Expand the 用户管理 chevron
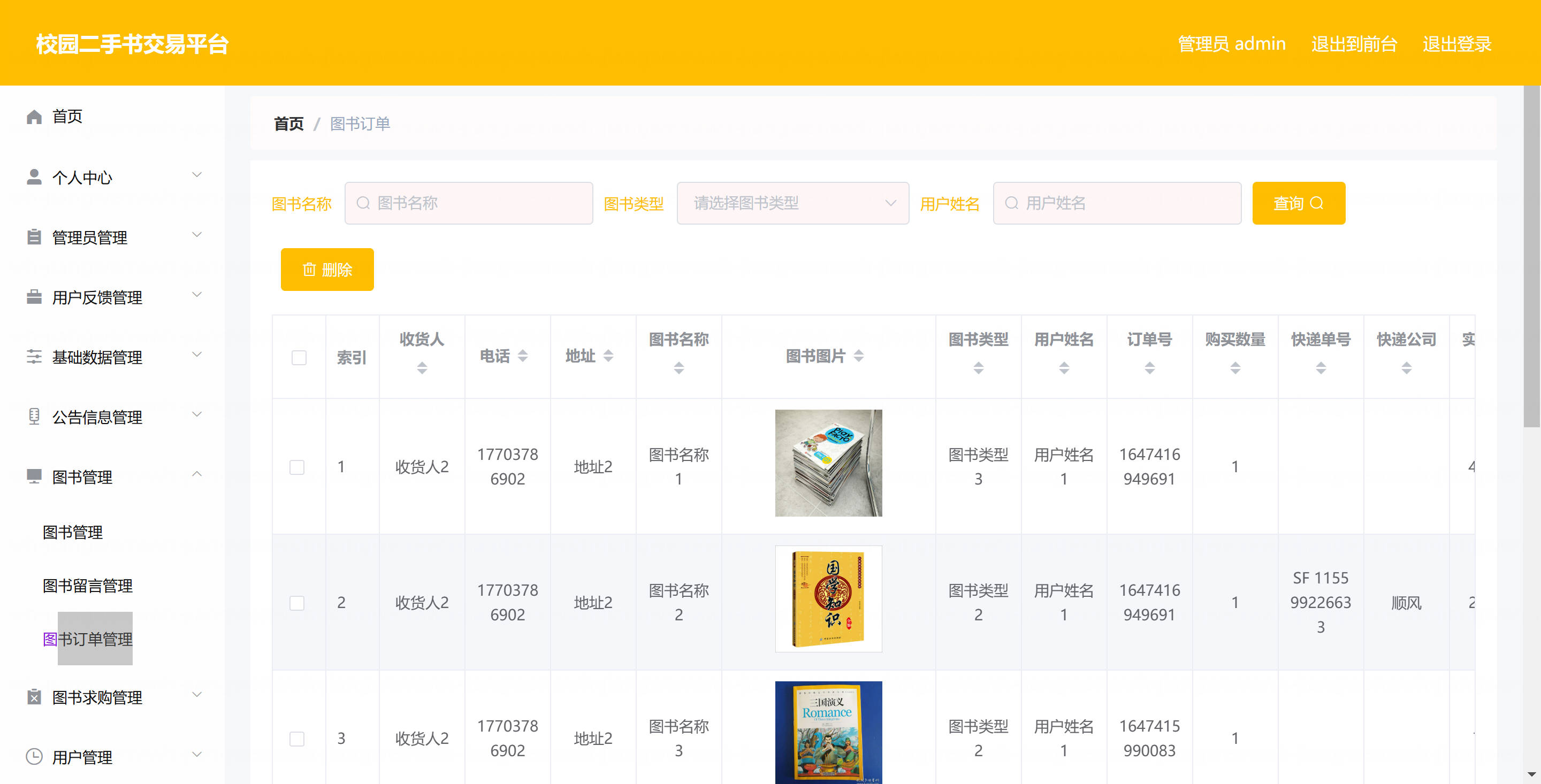The image size is (1541, 784). click(196, 754)
